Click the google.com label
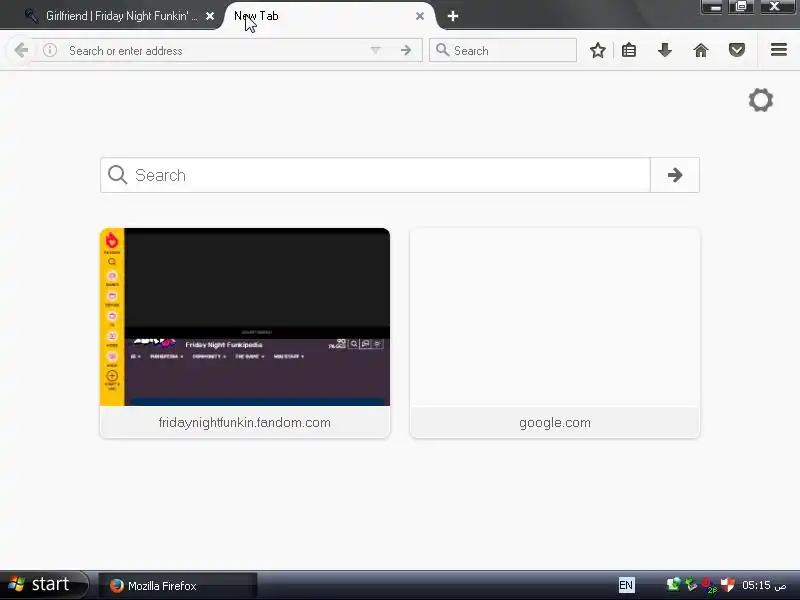Viewport: 800px width, 600px height. point(555,422)
